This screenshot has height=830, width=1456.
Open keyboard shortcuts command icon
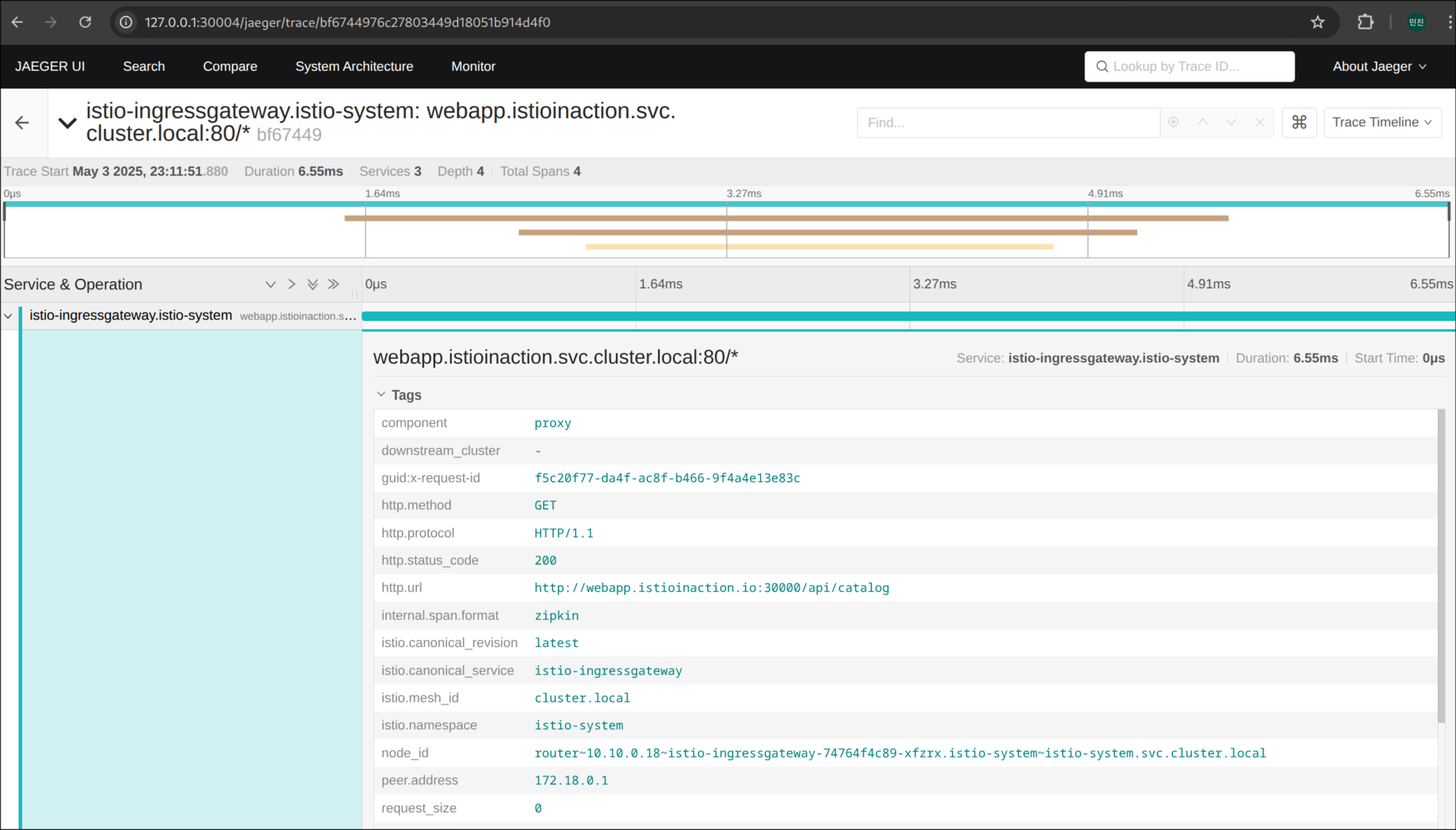pyautogui.click(x=1299, y=122)
